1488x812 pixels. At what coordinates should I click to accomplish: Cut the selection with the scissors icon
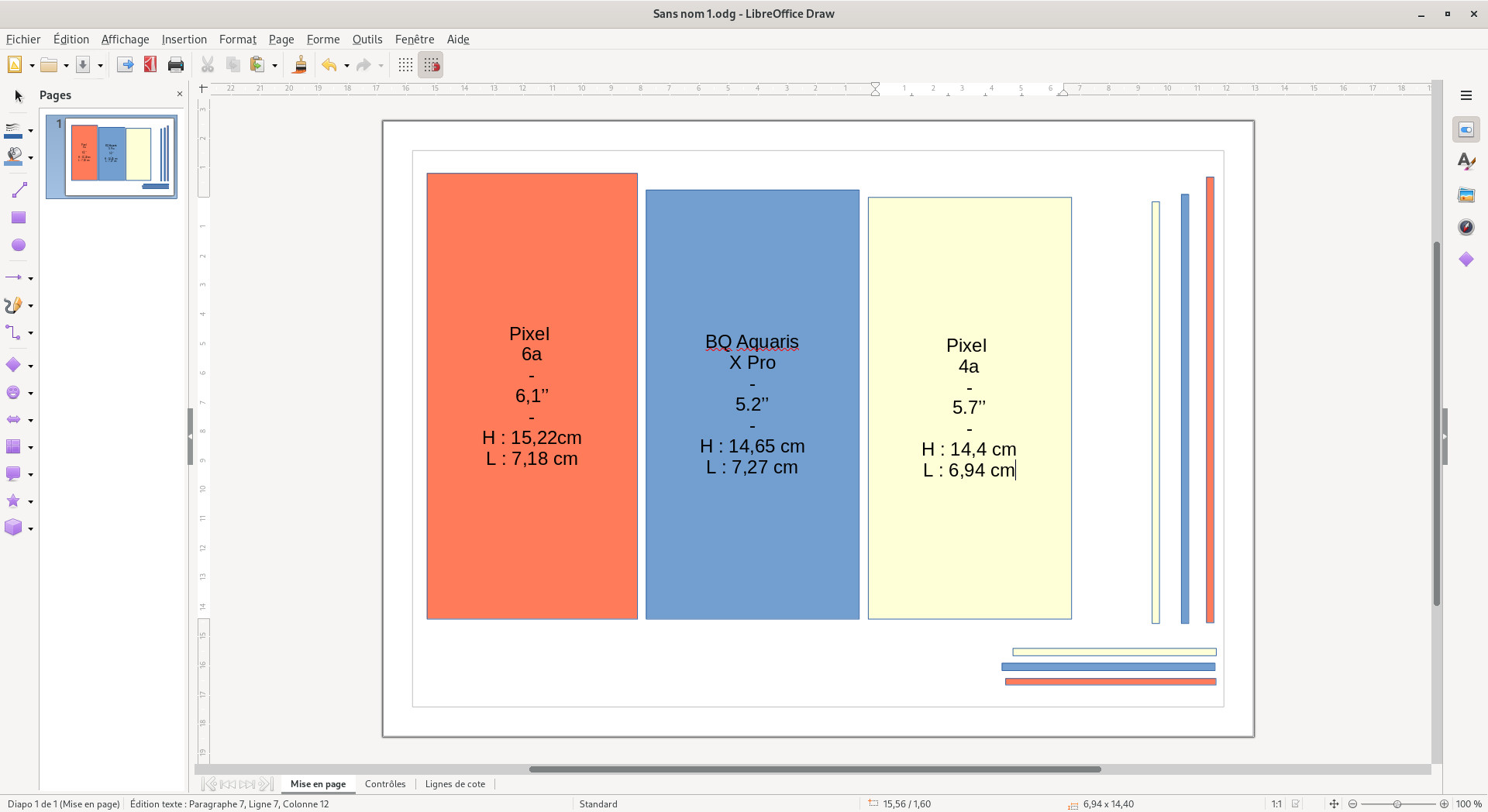[208, 65]
